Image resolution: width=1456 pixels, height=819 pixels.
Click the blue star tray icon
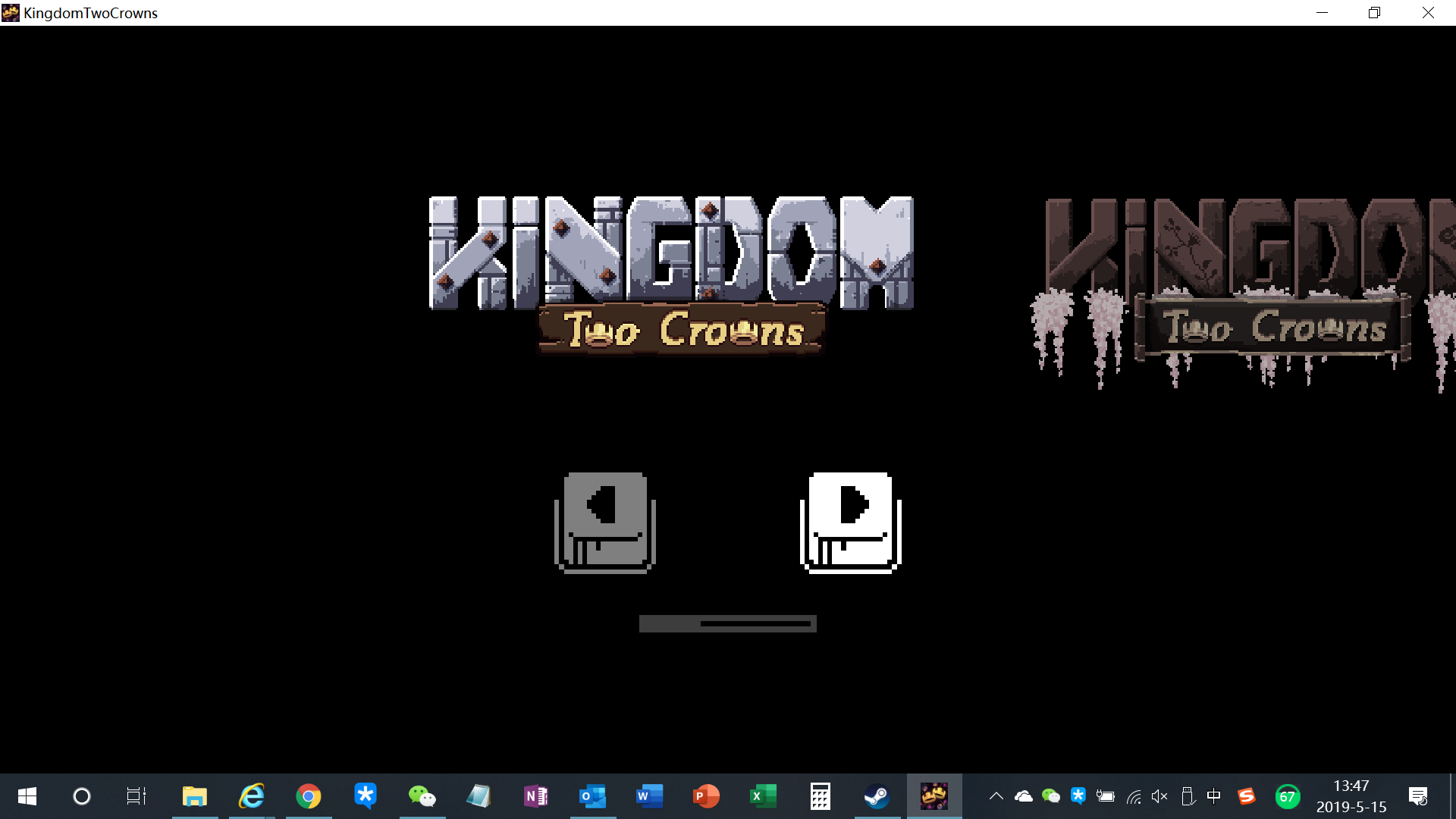click(x=1078, y=795)
